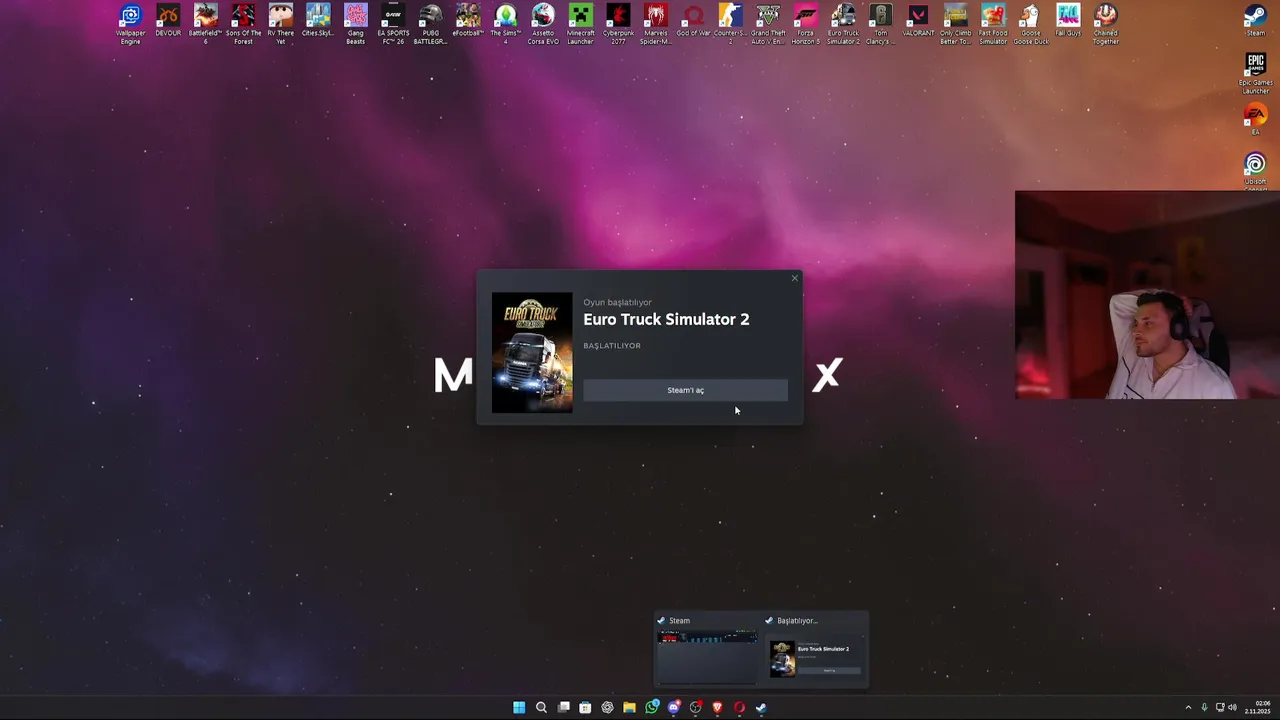Open the taskbar clock and date
Image resolution: width=1280 pixels, height=720 pixels.
(x=1257, y=707)
